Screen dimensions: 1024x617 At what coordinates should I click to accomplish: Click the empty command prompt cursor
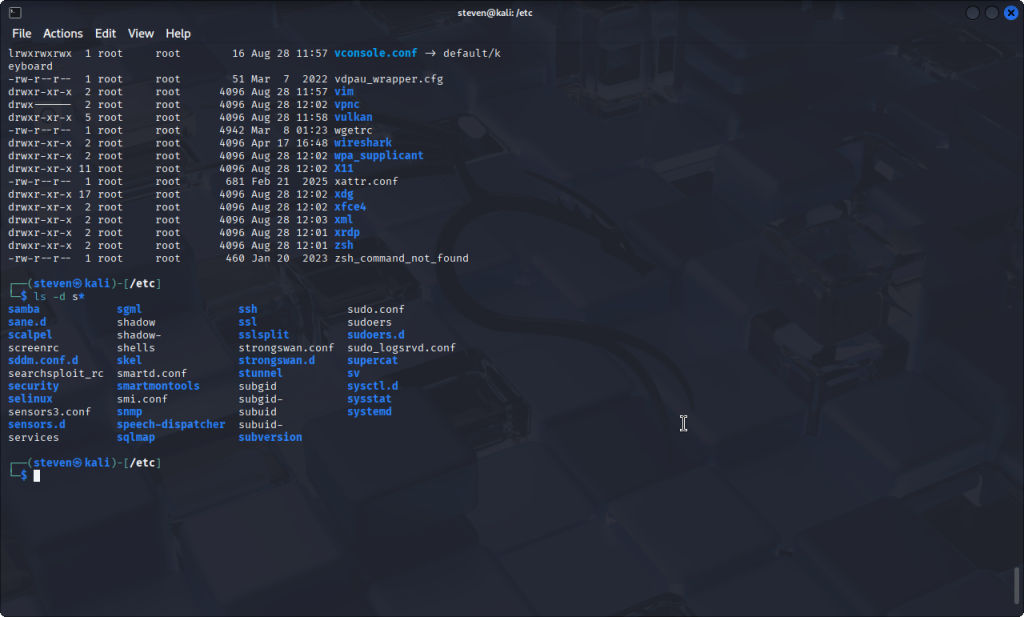(x=37, y=476)
